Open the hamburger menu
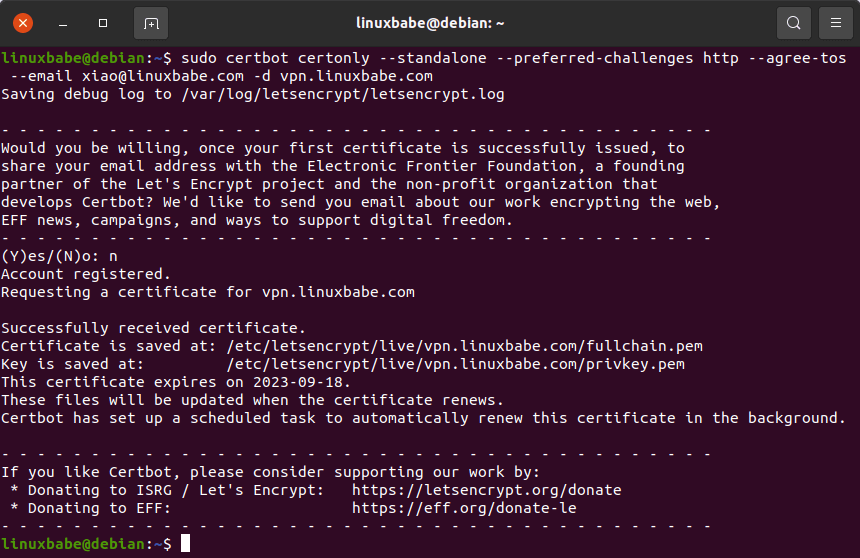The width and height of the screenshot is (860, 558). coord(835,23)
